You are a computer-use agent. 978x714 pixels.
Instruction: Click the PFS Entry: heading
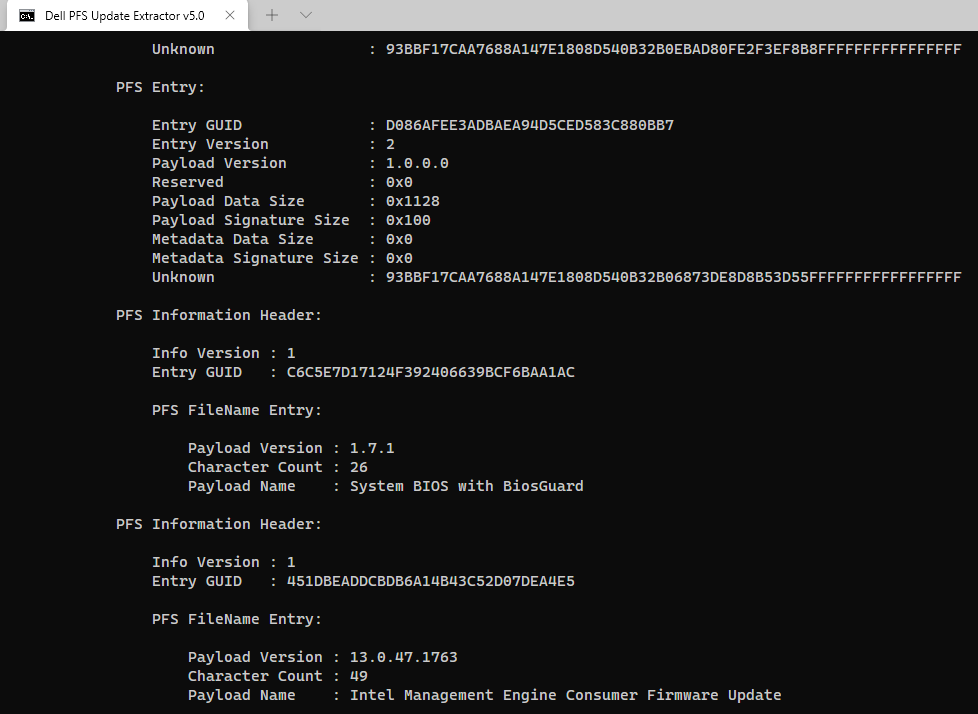coord(160,87)
